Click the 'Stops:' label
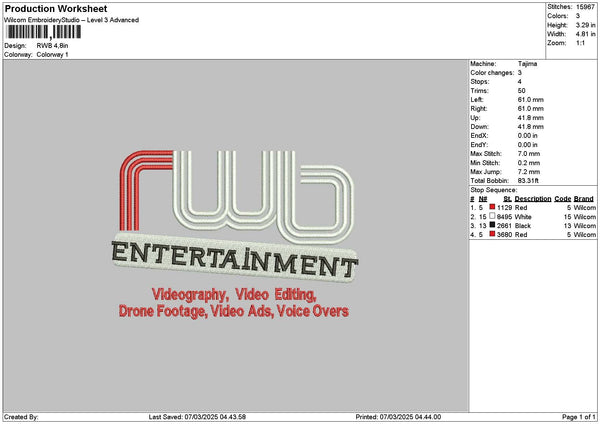This screenshot has height=424, width=600. pyautogui.click(x=480, y=82)
